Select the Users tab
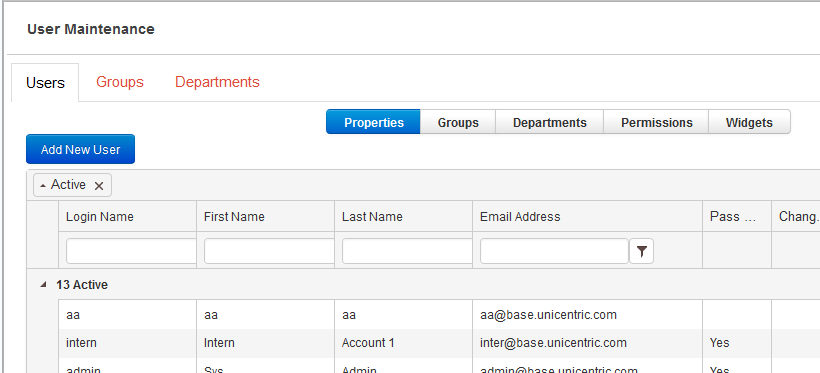This screenshot has height=373, width=820. tap(45, 83)
